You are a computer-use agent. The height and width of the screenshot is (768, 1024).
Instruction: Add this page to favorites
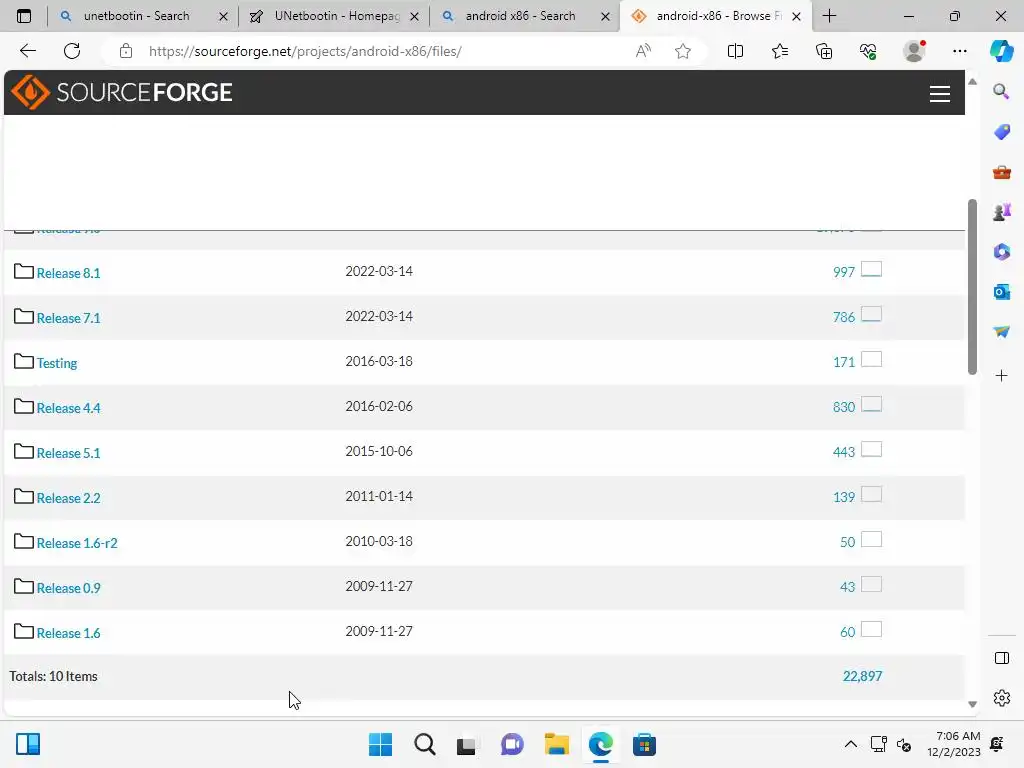tap(682, 51)
